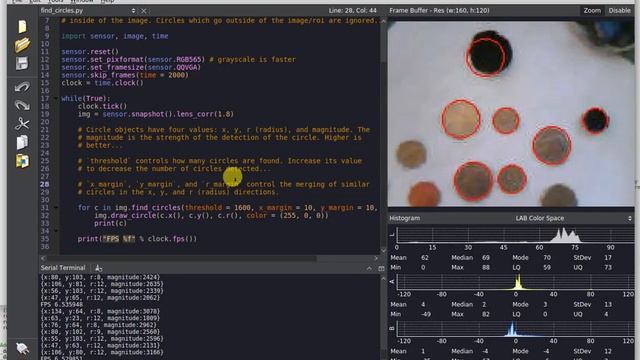Click the frame buffer camera image
This screenshot has width=640, height=360.
point(511,114)
